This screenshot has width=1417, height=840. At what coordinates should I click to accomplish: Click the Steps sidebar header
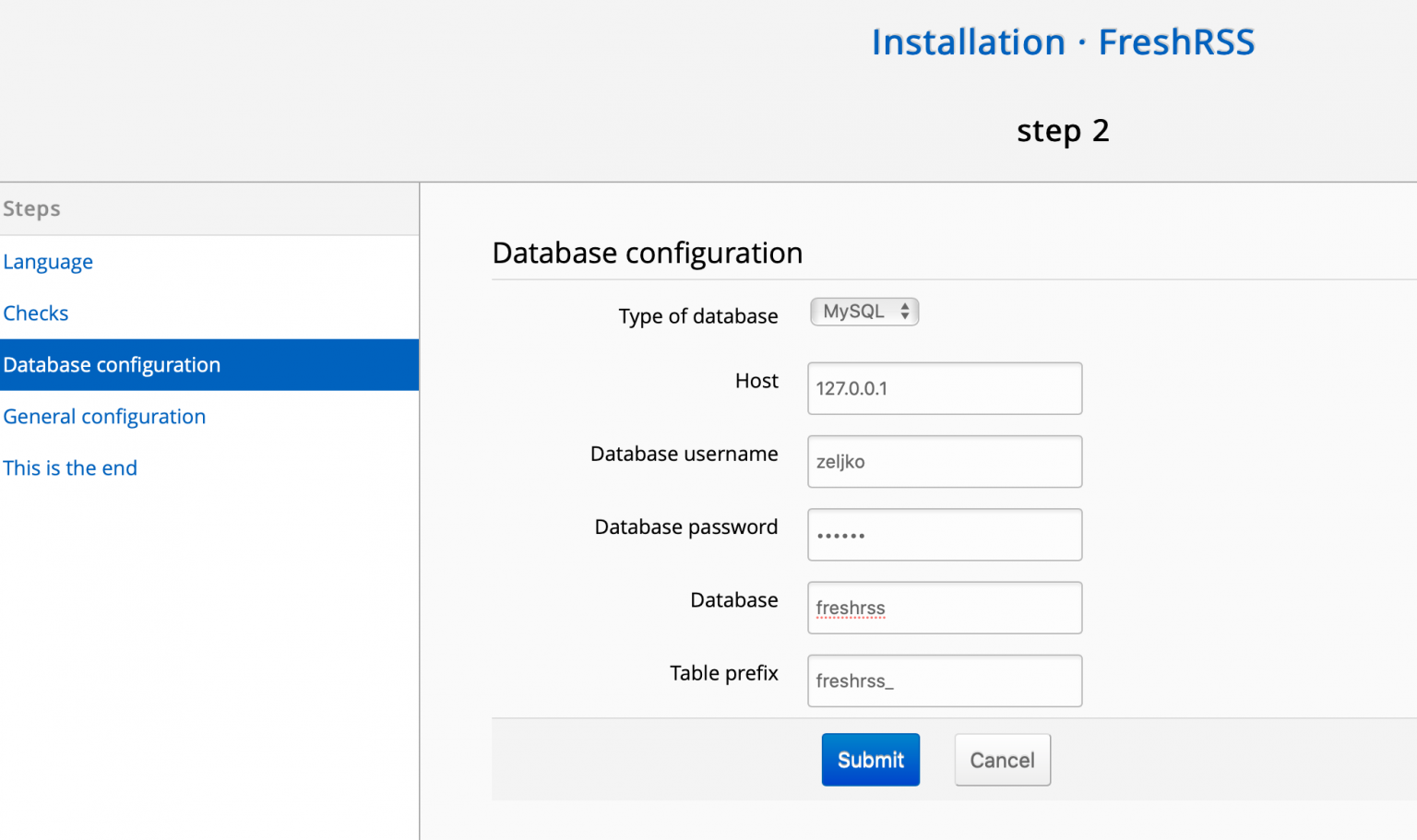point(31,208)
